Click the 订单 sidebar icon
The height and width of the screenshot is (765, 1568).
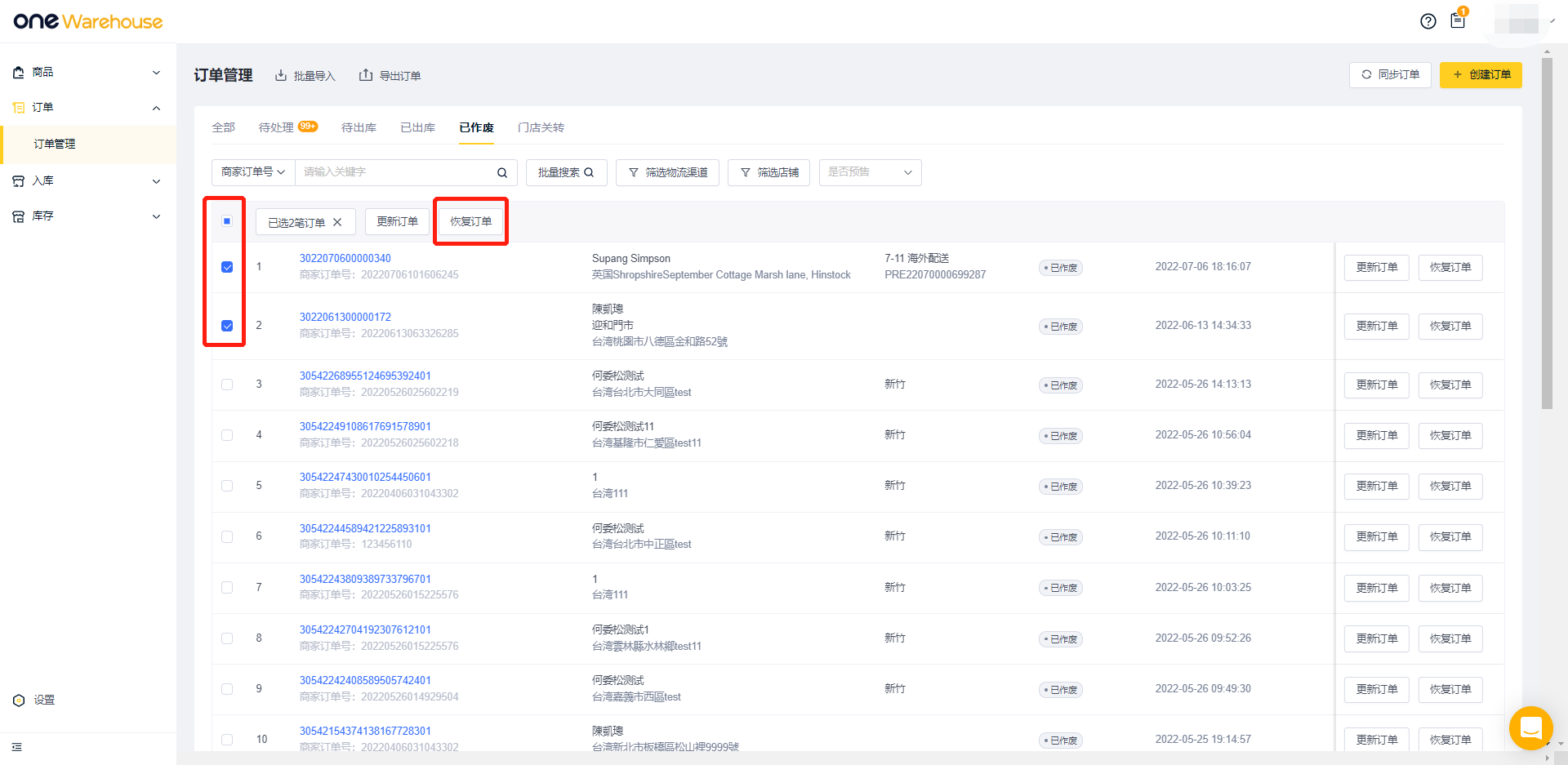pos(19,108)
